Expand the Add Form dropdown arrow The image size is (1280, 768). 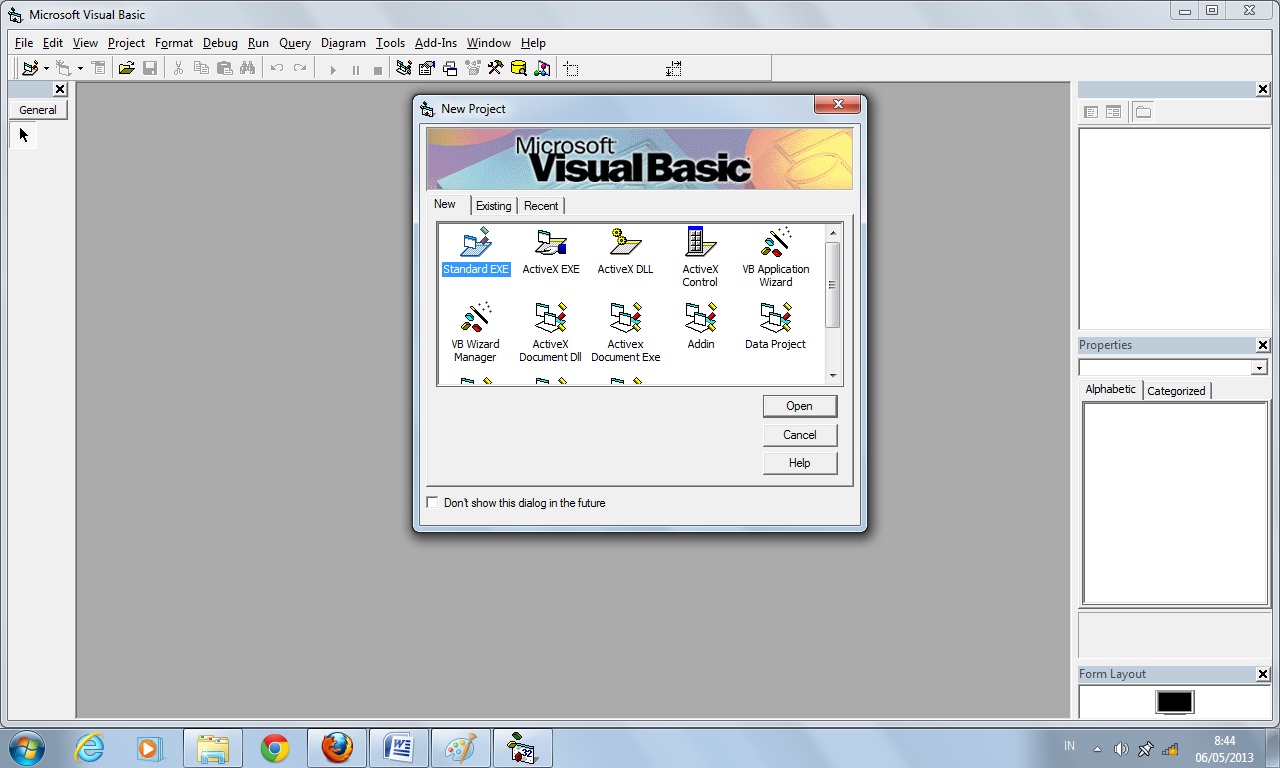(80, 69)
